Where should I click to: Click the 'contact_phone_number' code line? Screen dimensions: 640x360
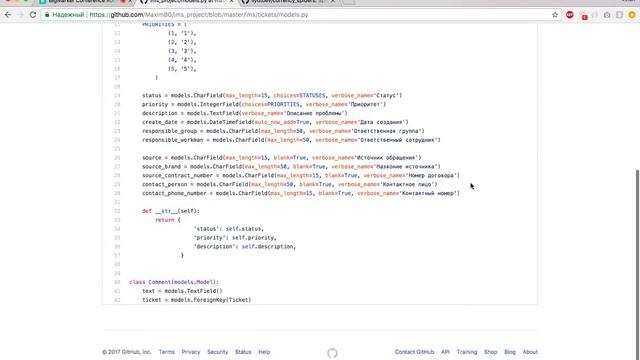301,193
